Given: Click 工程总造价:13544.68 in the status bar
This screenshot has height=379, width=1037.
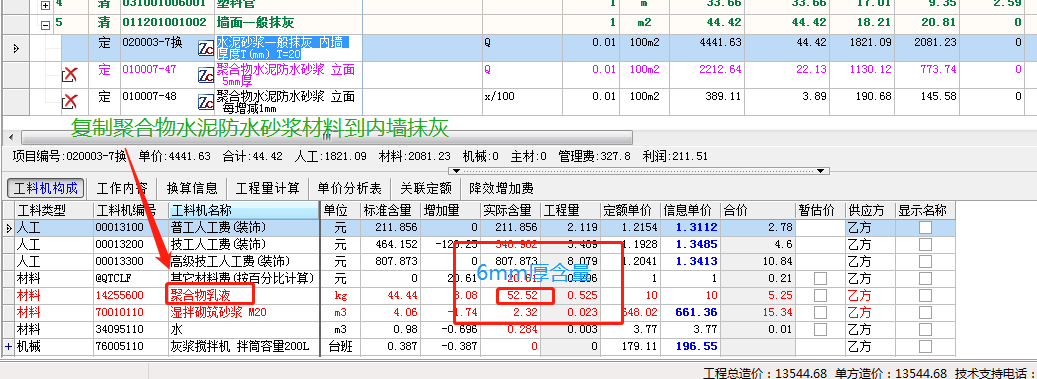Looking at the screenshot, I should pos(765,373).
